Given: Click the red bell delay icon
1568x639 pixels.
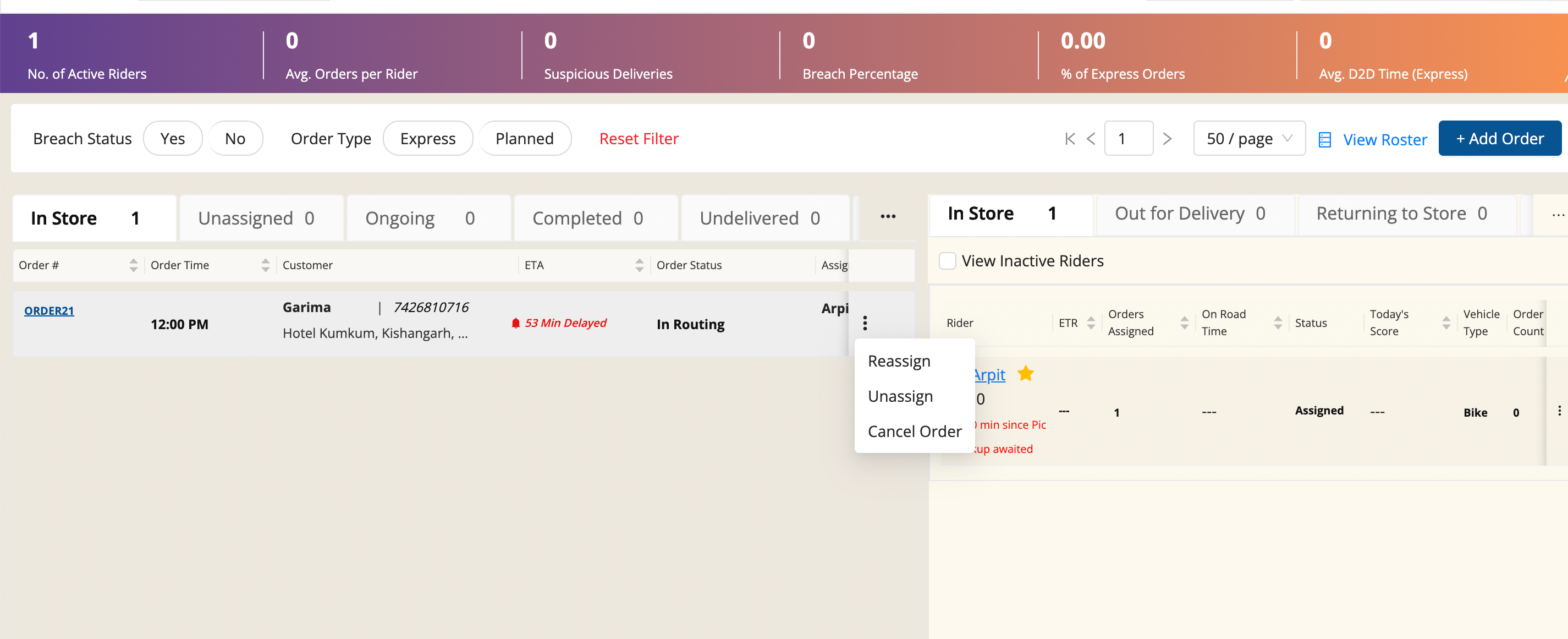Looking at the screenshot, I should [515, 324].
